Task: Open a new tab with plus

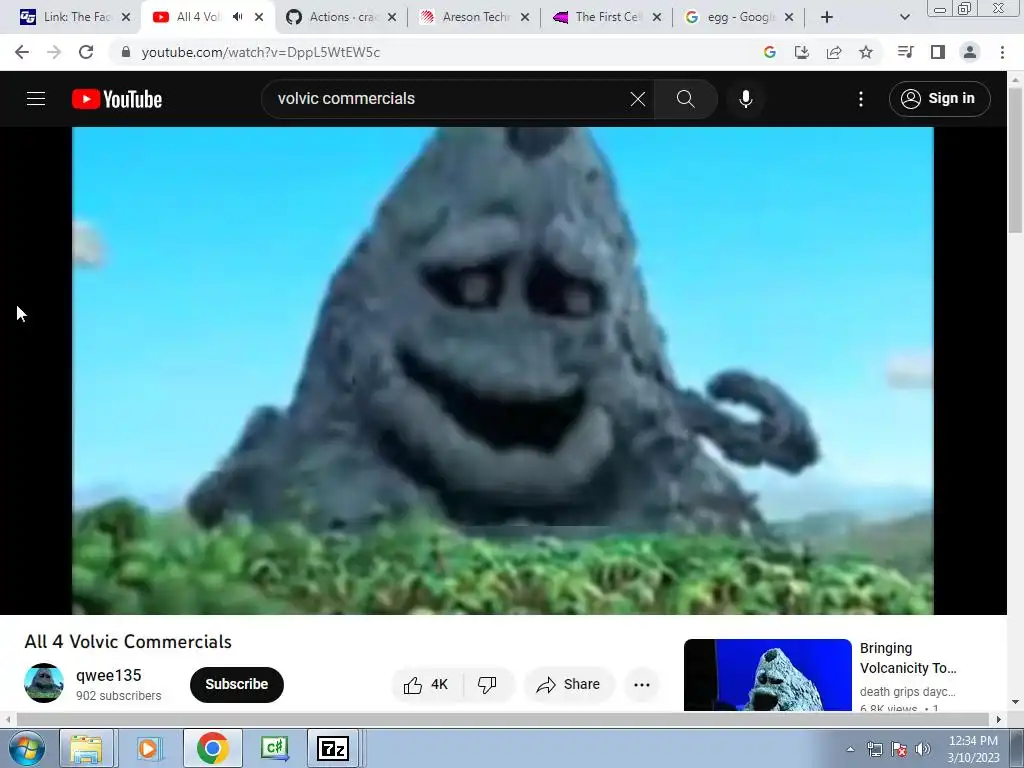Action: [827, 17]
